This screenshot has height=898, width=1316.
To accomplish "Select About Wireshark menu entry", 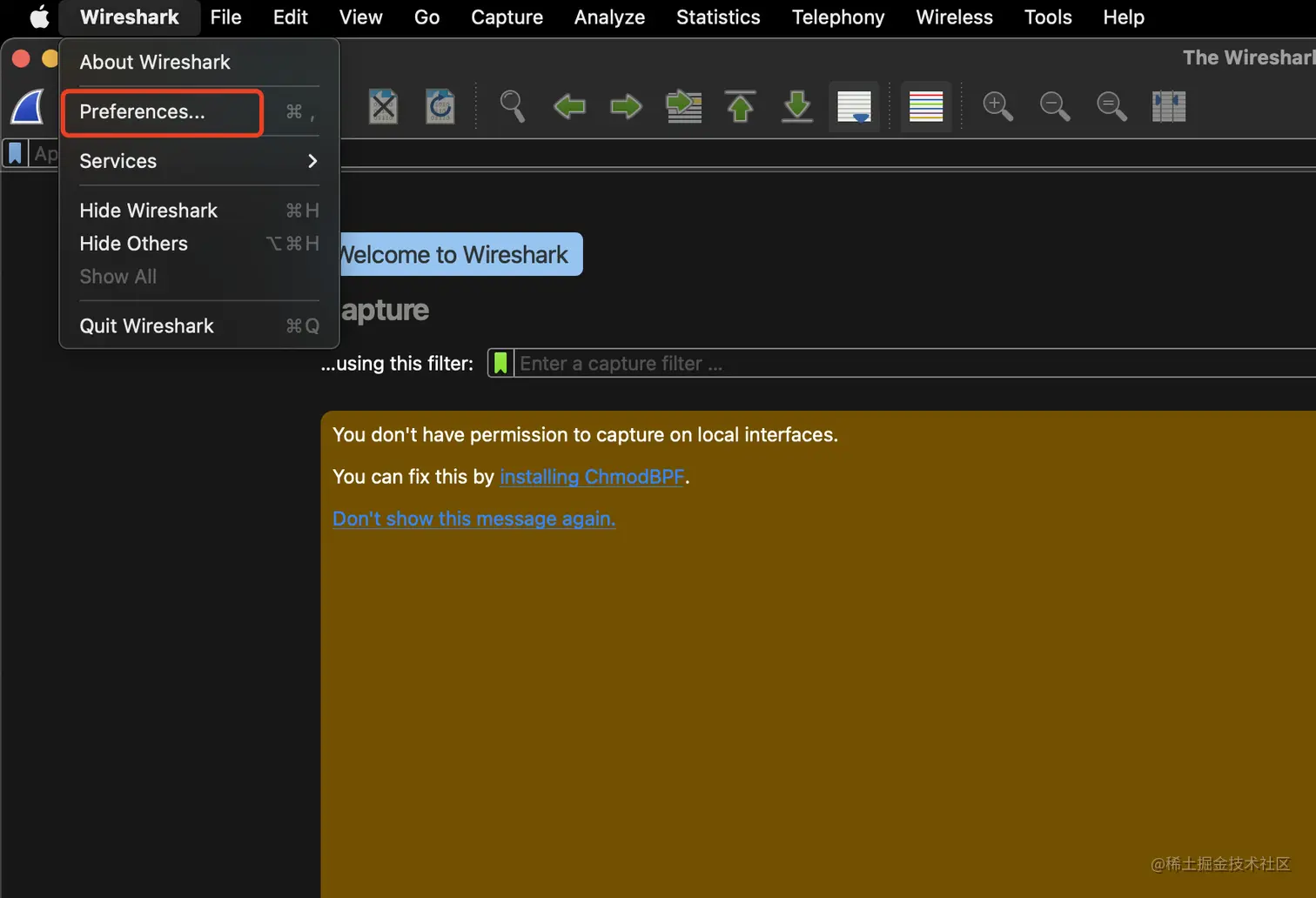I will 198,63.
